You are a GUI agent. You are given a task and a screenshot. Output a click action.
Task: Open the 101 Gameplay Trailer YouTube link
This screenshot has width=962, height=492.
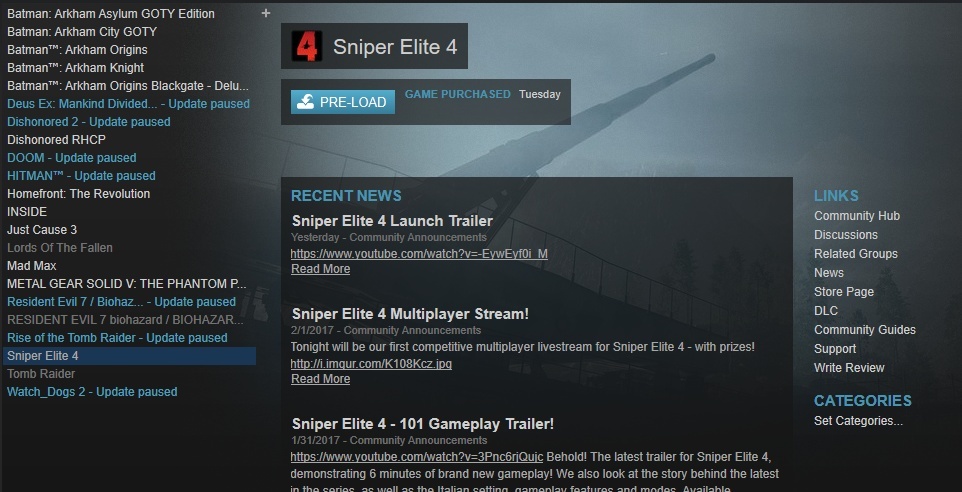pyautogui.click(x=417, y=457)
